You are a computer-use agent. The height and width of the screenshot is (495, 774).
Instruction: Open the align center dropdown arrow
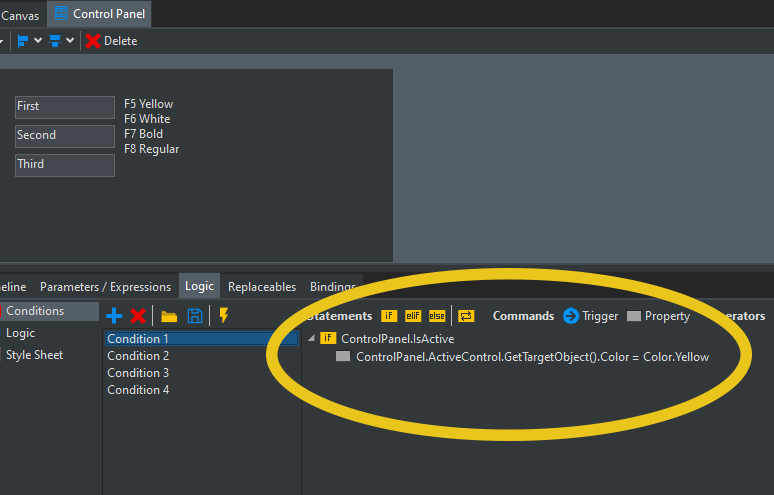coord(69,41)
